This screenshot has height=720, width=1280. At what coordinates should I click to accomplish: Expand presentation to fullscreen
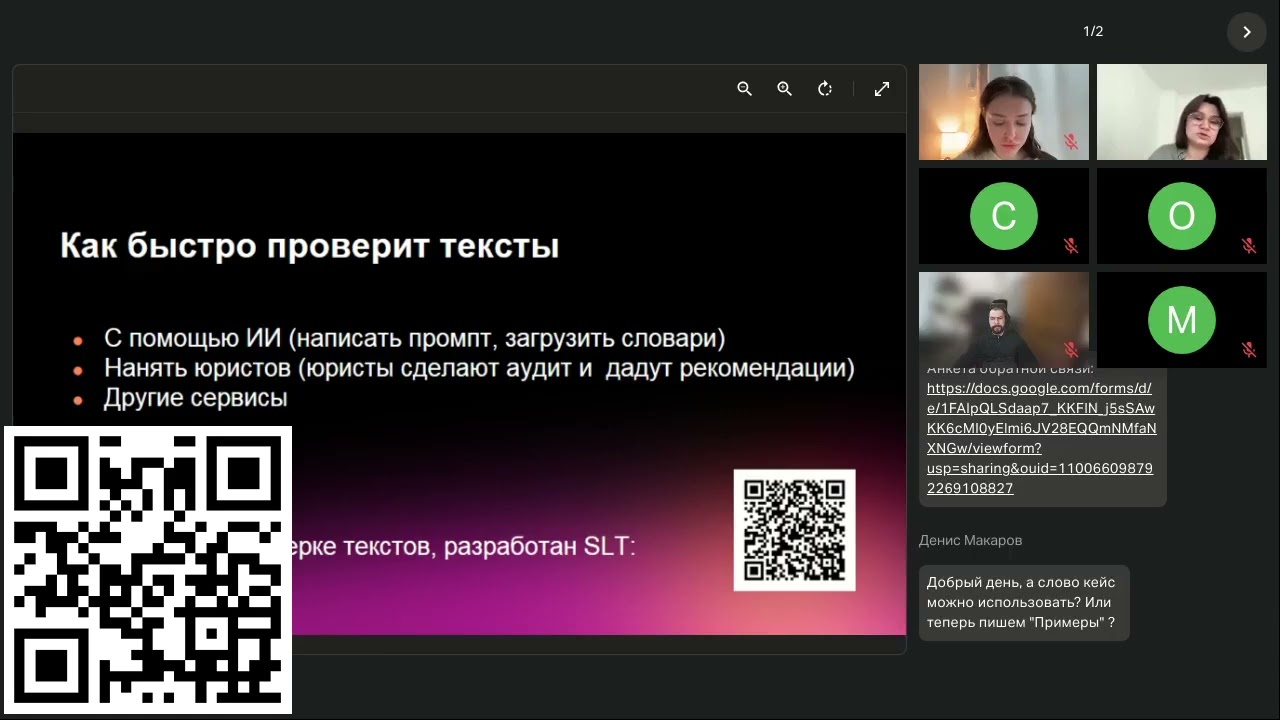[x=882, y=89]
